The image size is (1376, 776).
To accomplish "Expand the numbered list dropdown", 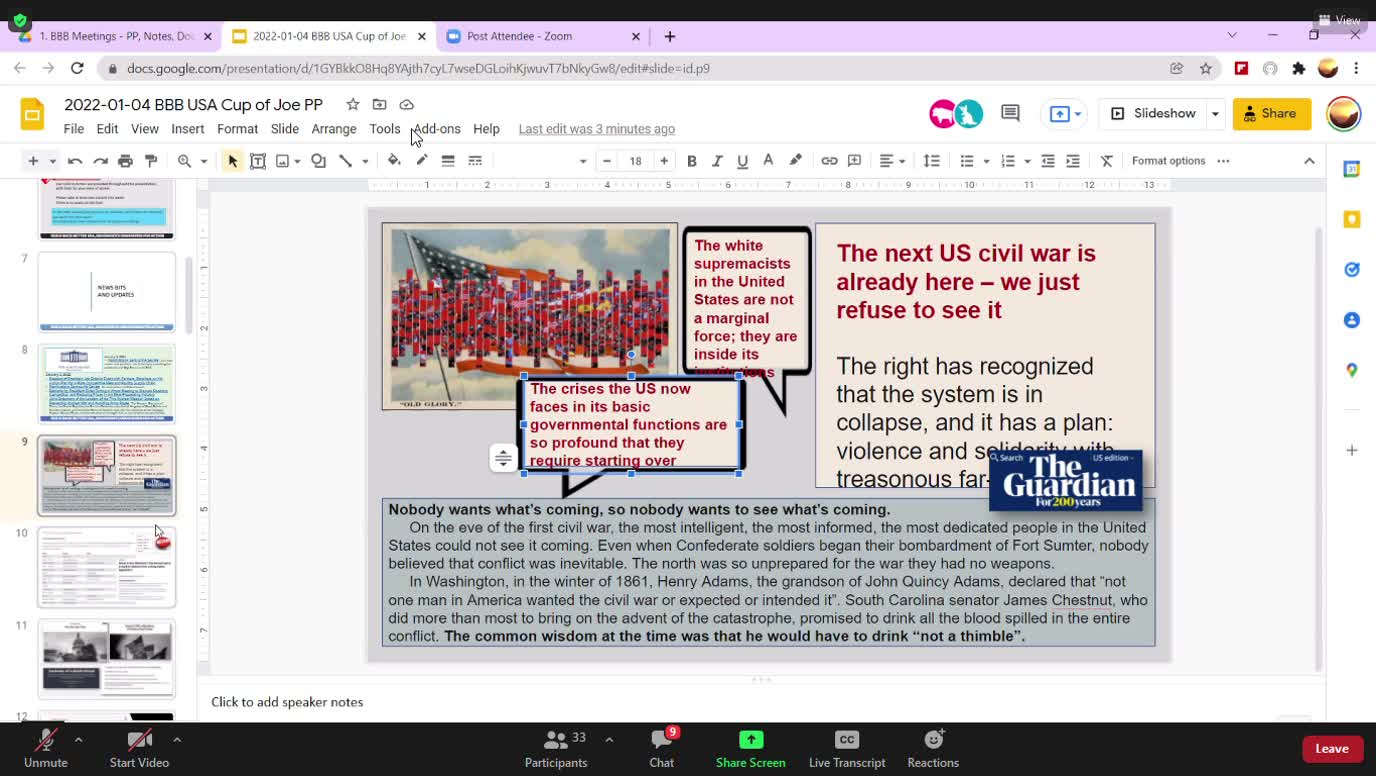I will tap(1027, 161).
